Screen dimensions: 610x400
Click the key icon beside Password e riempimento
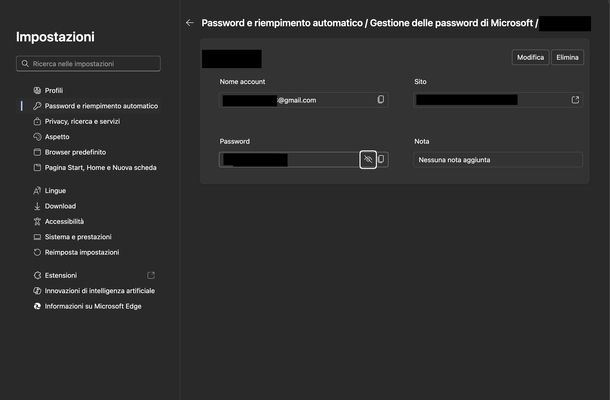(x=37, y=106)
